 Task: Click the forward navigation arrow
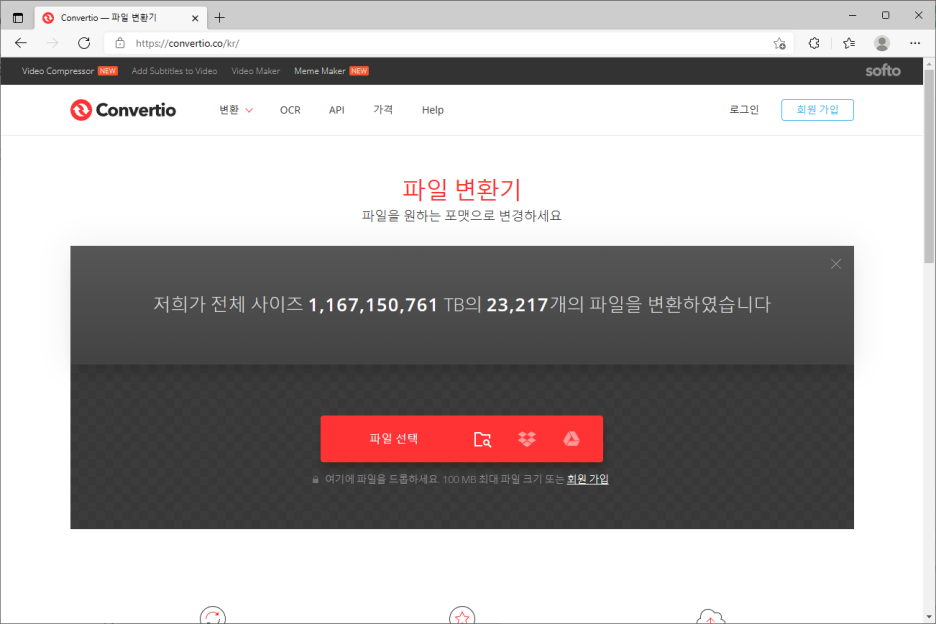53,43
